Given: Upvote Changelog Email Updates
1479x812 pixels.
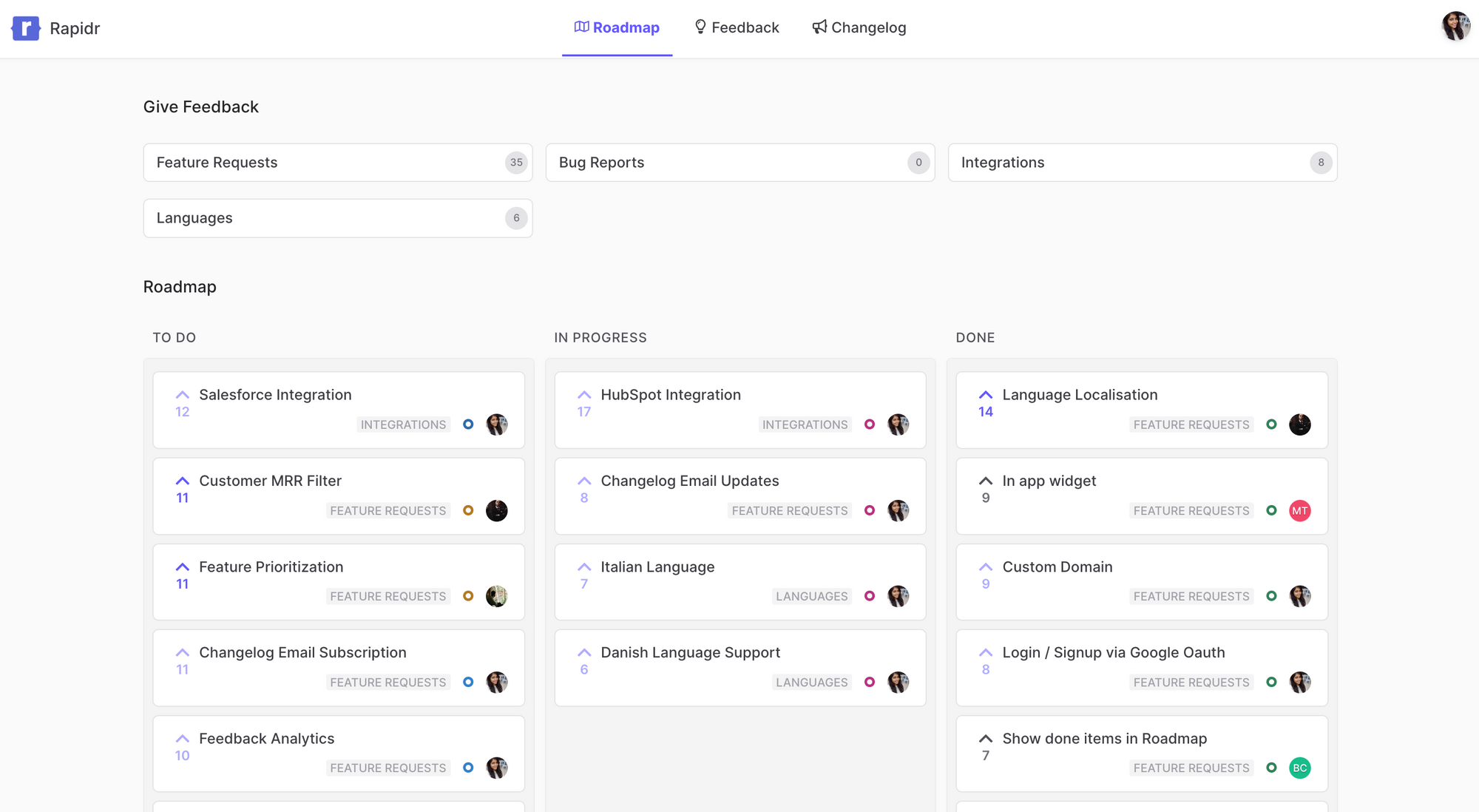Looking at the screenshot, I should click(x=584, y=490).
